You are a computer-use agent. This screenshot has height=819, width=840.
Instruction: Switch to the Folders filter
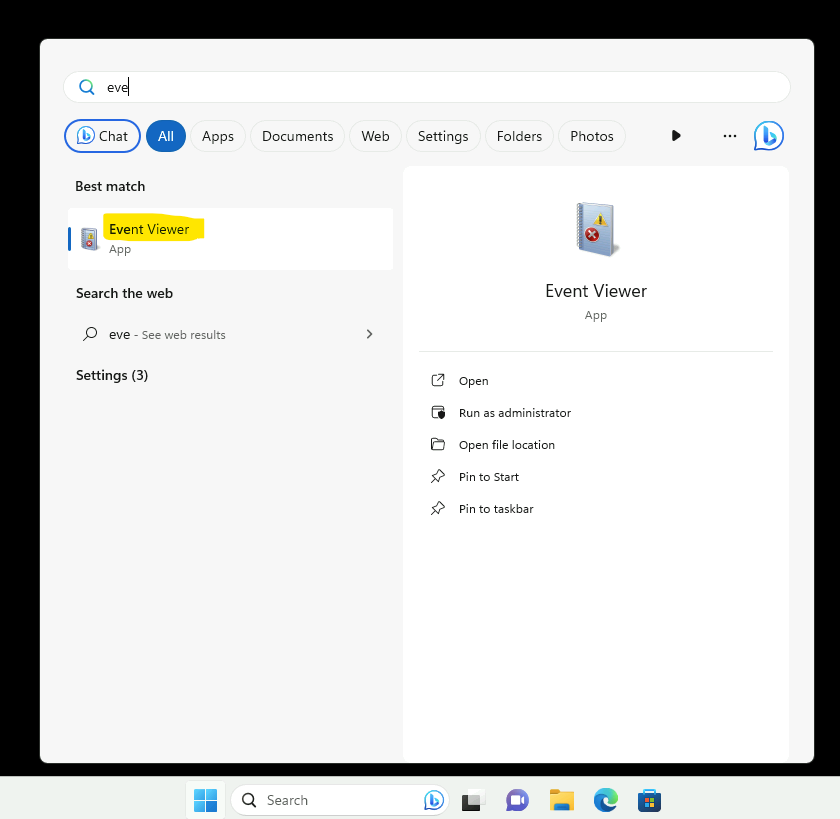519,136
